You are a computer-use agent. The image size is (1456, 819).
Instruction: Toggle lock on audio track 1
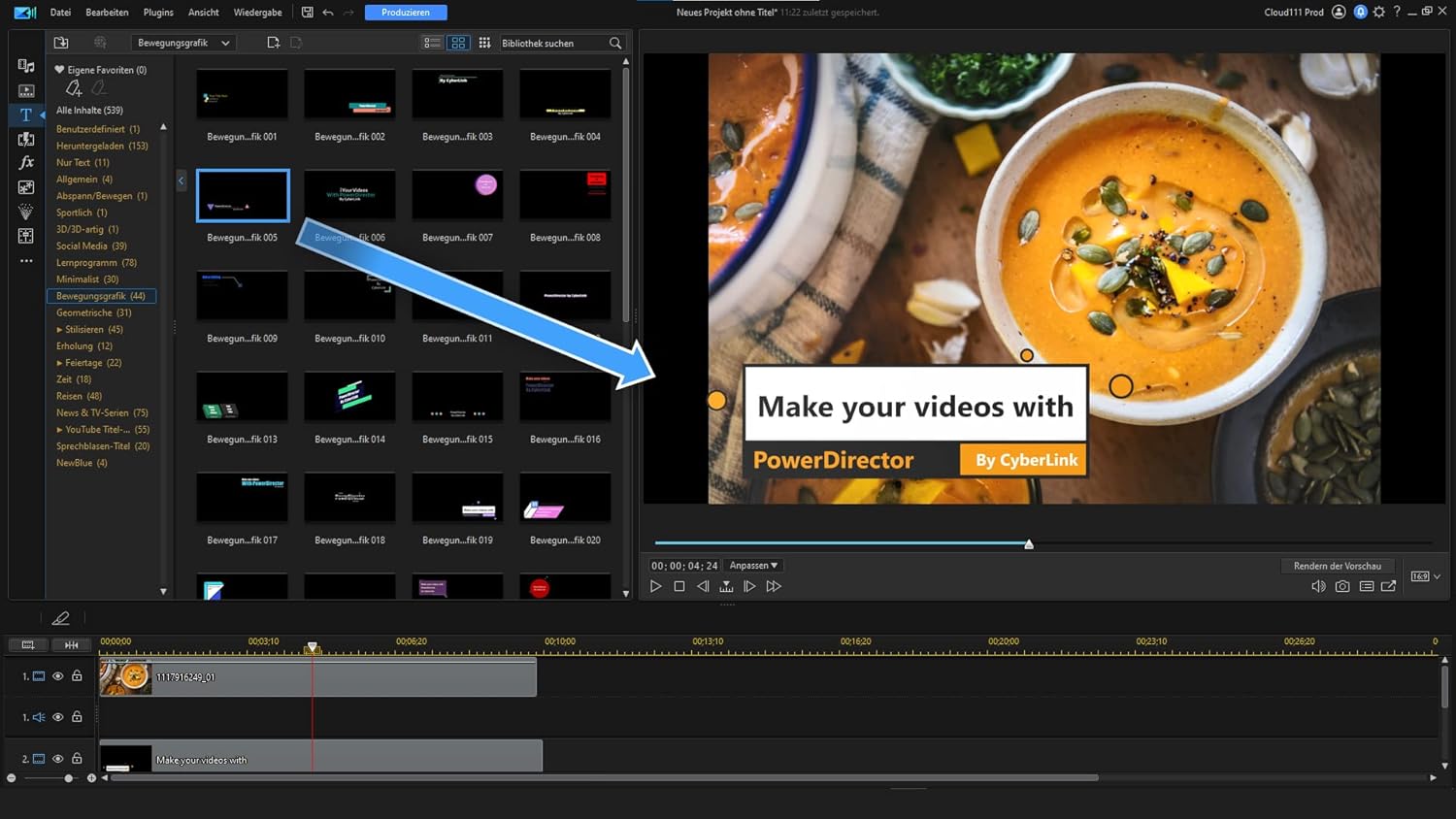coord(77,717)
